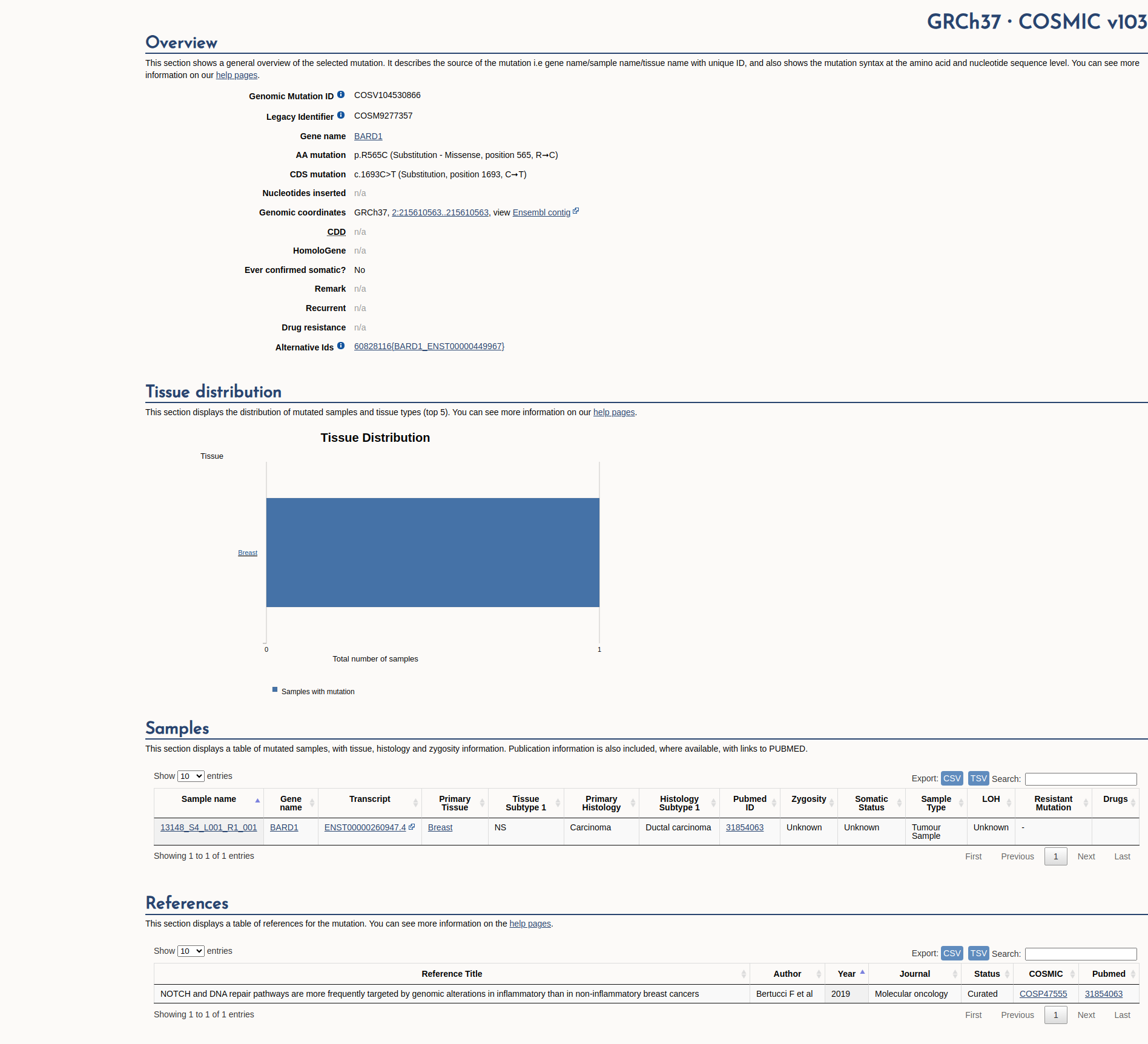
Task: Sort Samples table by Gene name
Action: coord(291,803)
